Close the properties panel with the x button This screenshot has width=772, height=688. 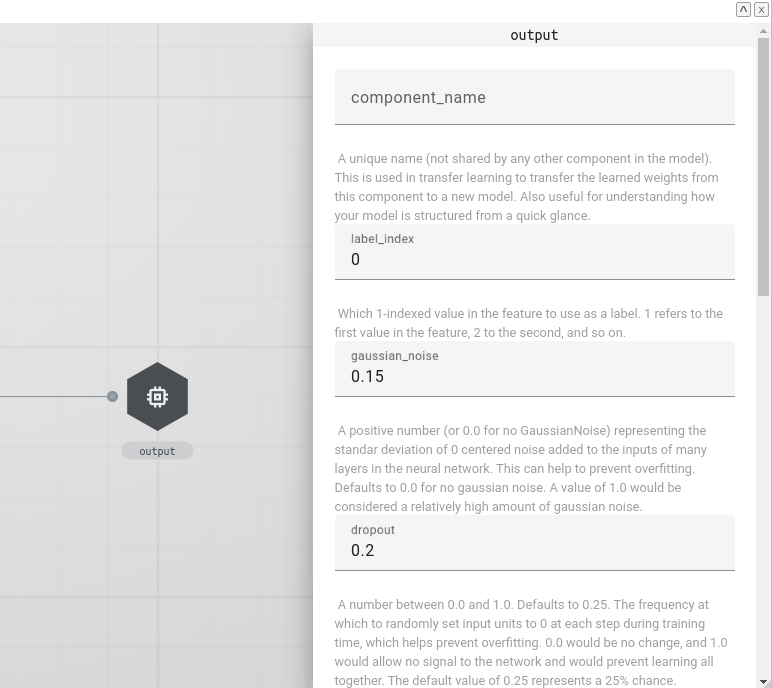pyautogui.click(x=761, y=9)
